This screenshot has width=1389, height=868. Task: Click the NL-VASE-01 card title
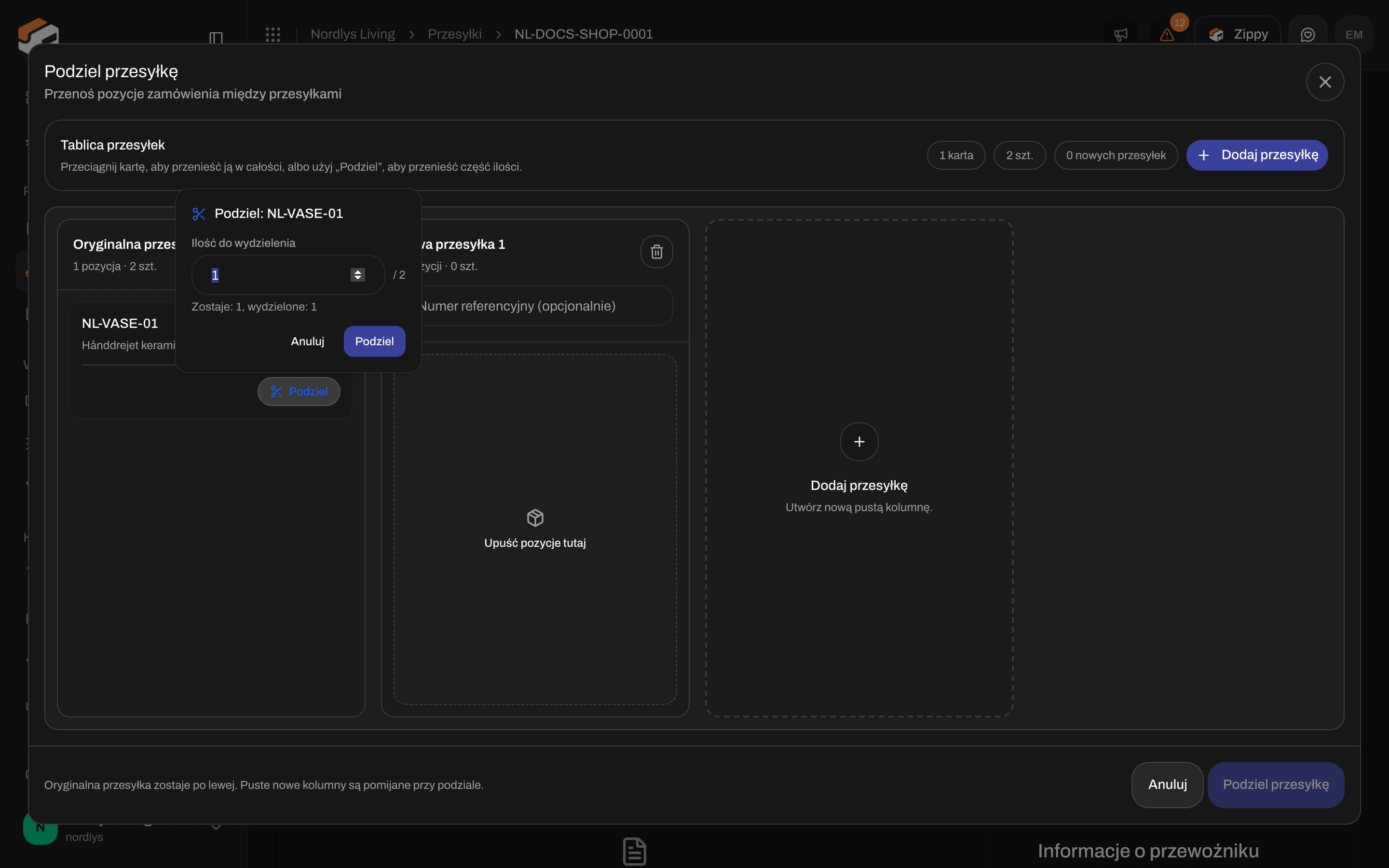[x=120, y=324]
